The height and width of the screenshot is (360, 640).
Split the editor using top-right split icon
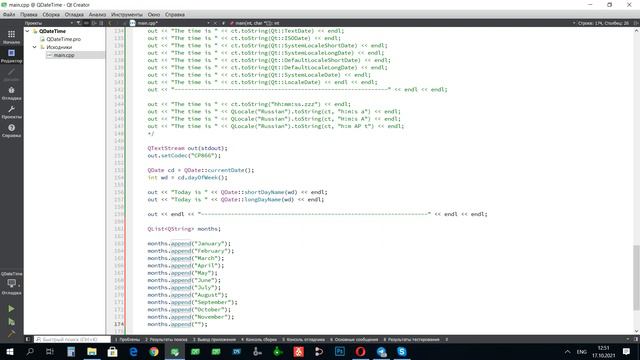(x=636, y=23)
